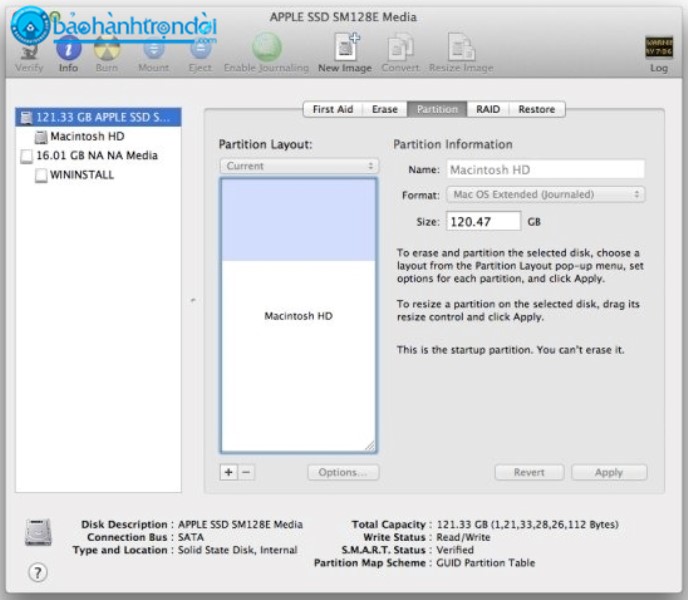
Task: Open Help with the question mark button
Action: 38,572
